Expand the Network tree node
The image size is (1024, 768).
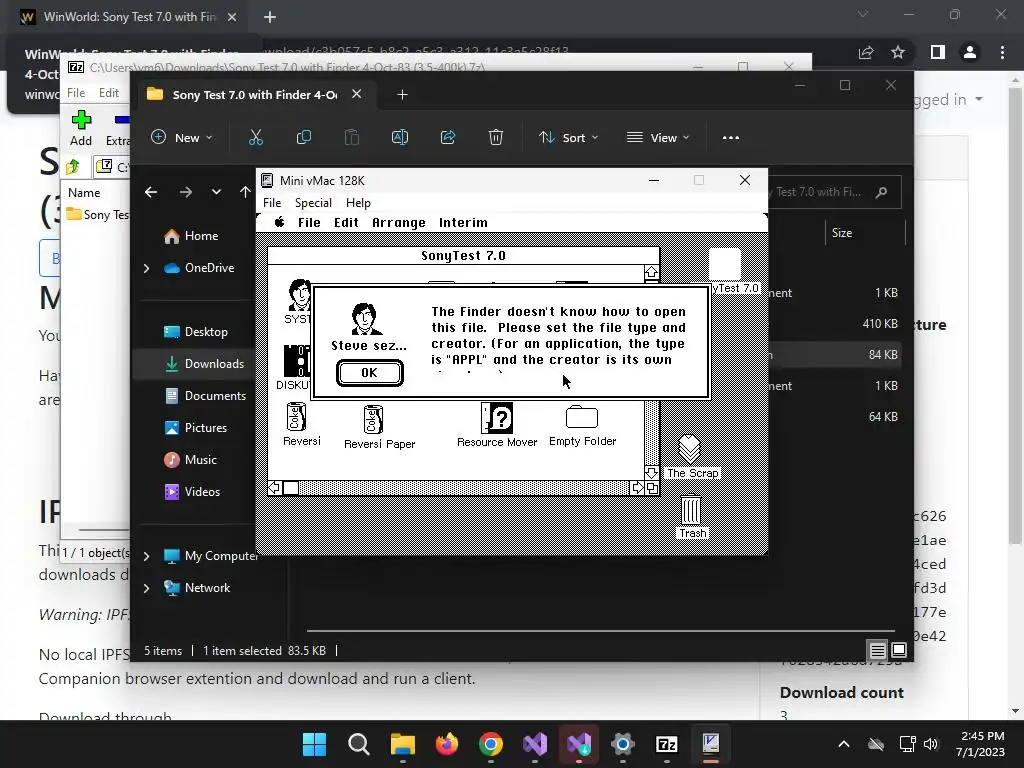coord(146,588)
